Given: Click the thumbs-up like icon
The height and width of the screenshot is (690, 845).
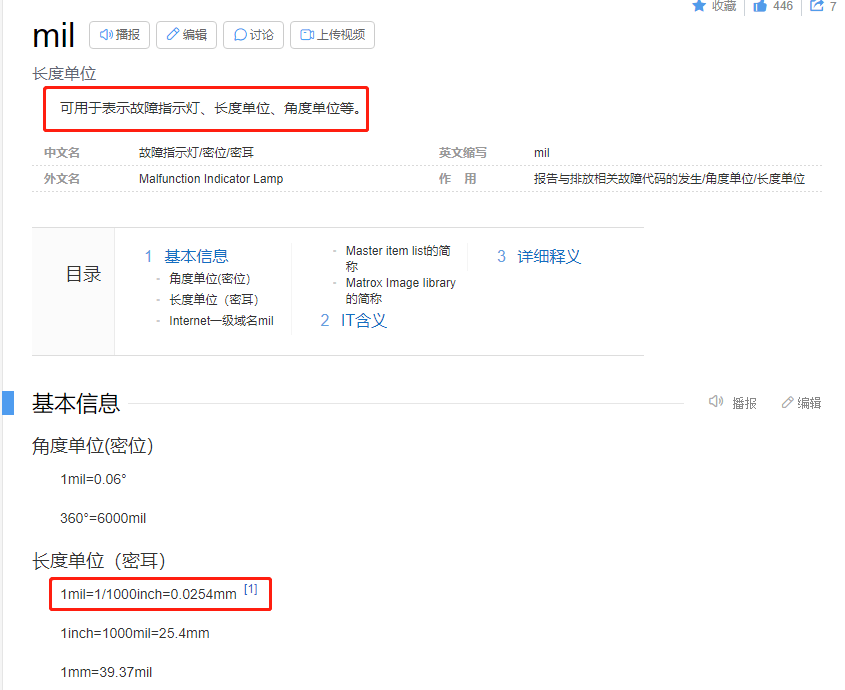Looking at the screenshot, I should (760, 6).
